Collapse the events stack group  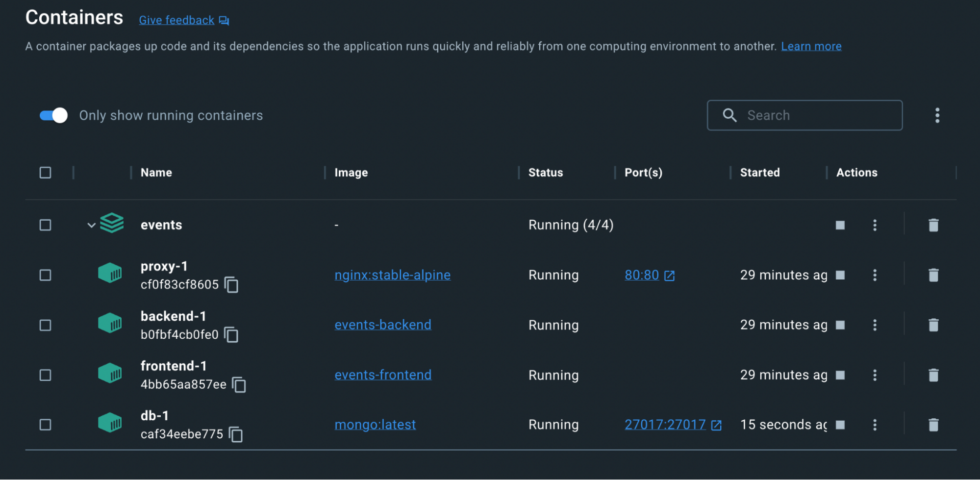click(91, 225)
